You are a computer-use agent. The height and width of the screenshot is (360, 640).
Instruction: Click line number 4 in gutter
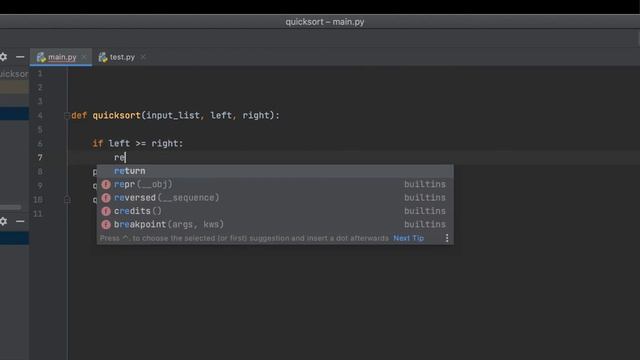pyautogui.click(x=40, y=116)
